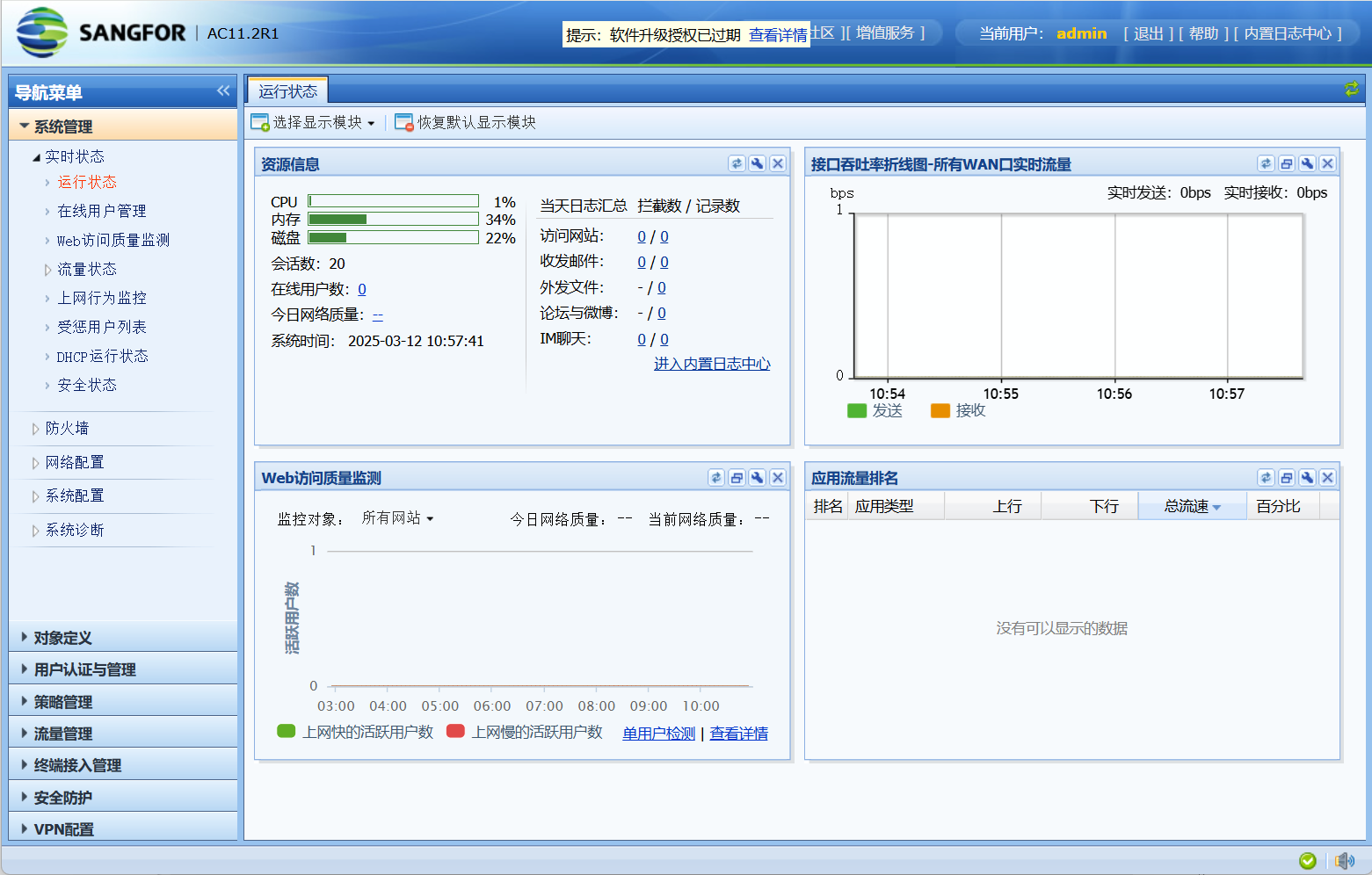Expand the 用户认证与管理 menu section
Viewport: 1372px width, 875px height.
click(x=84, y=669)
